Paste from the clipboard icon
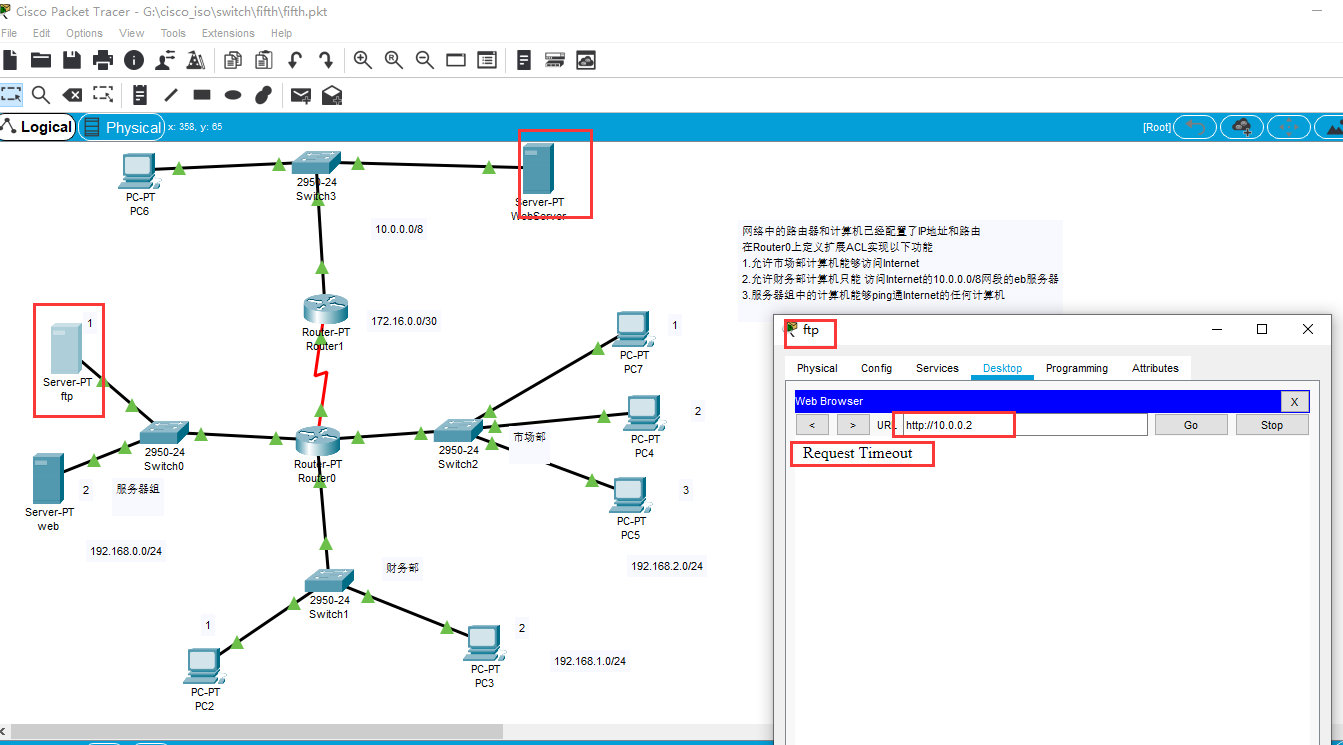Screen dimensions: 1343x745 point(264,60)
